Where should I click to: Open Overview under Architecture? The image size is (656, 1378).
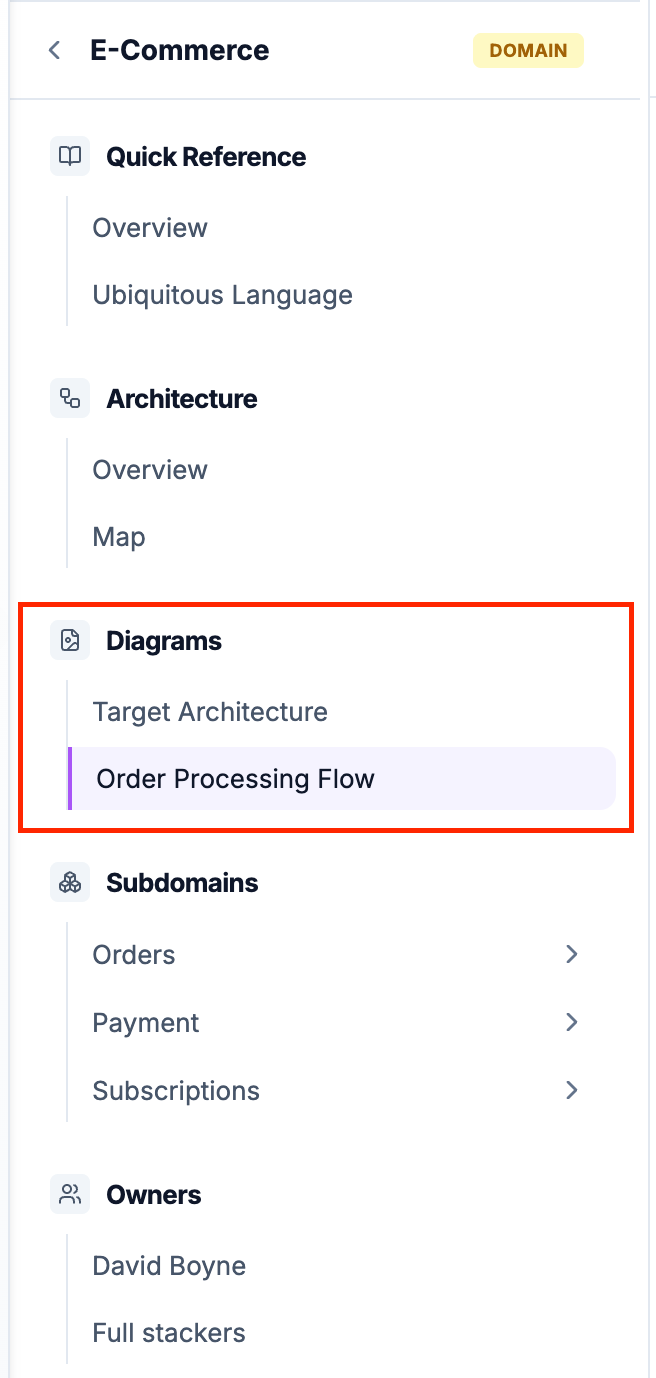[x=150, y=470]
